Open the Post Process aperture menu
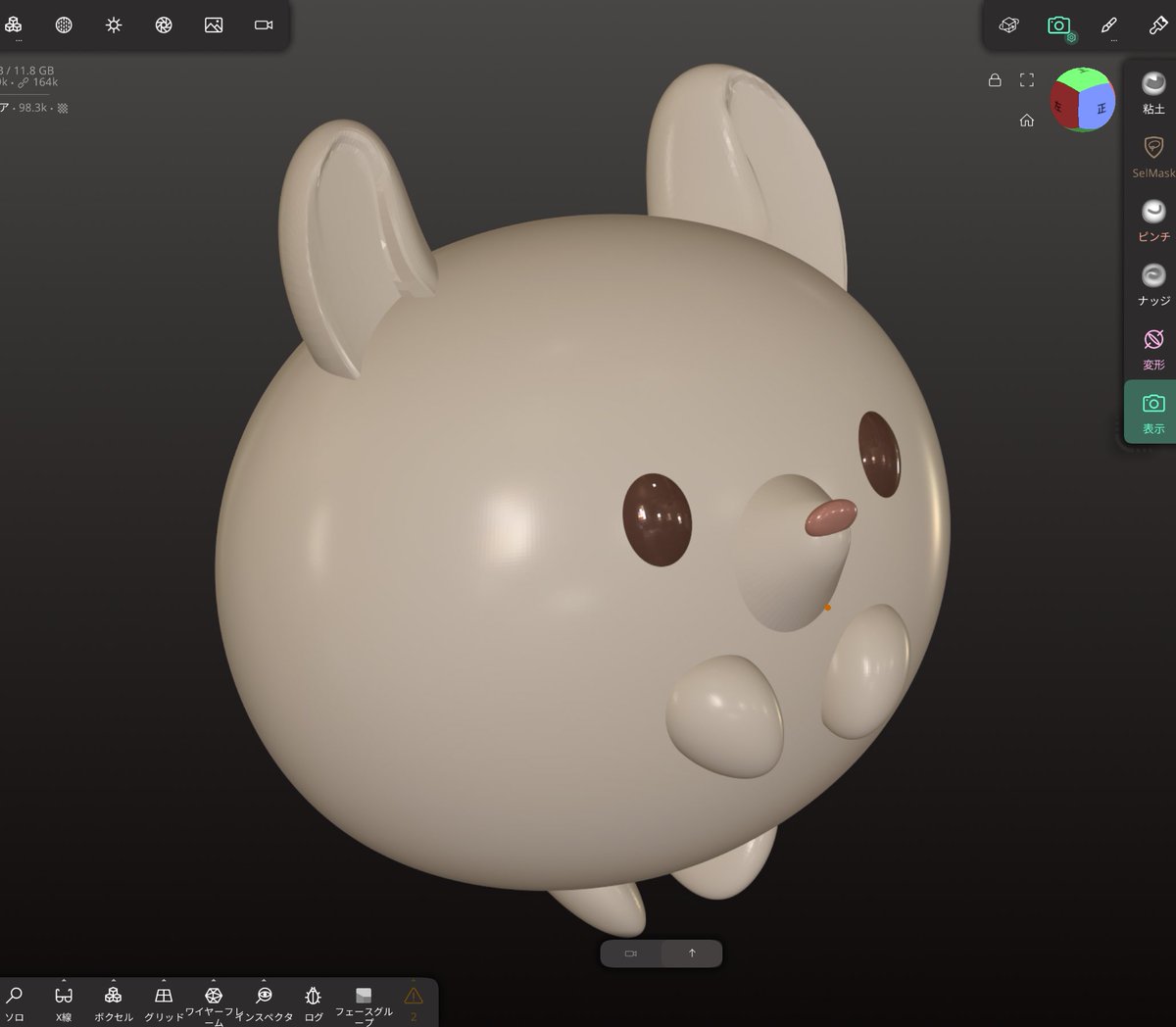This screenshot has height=1027, width=1176. [164, 24]
